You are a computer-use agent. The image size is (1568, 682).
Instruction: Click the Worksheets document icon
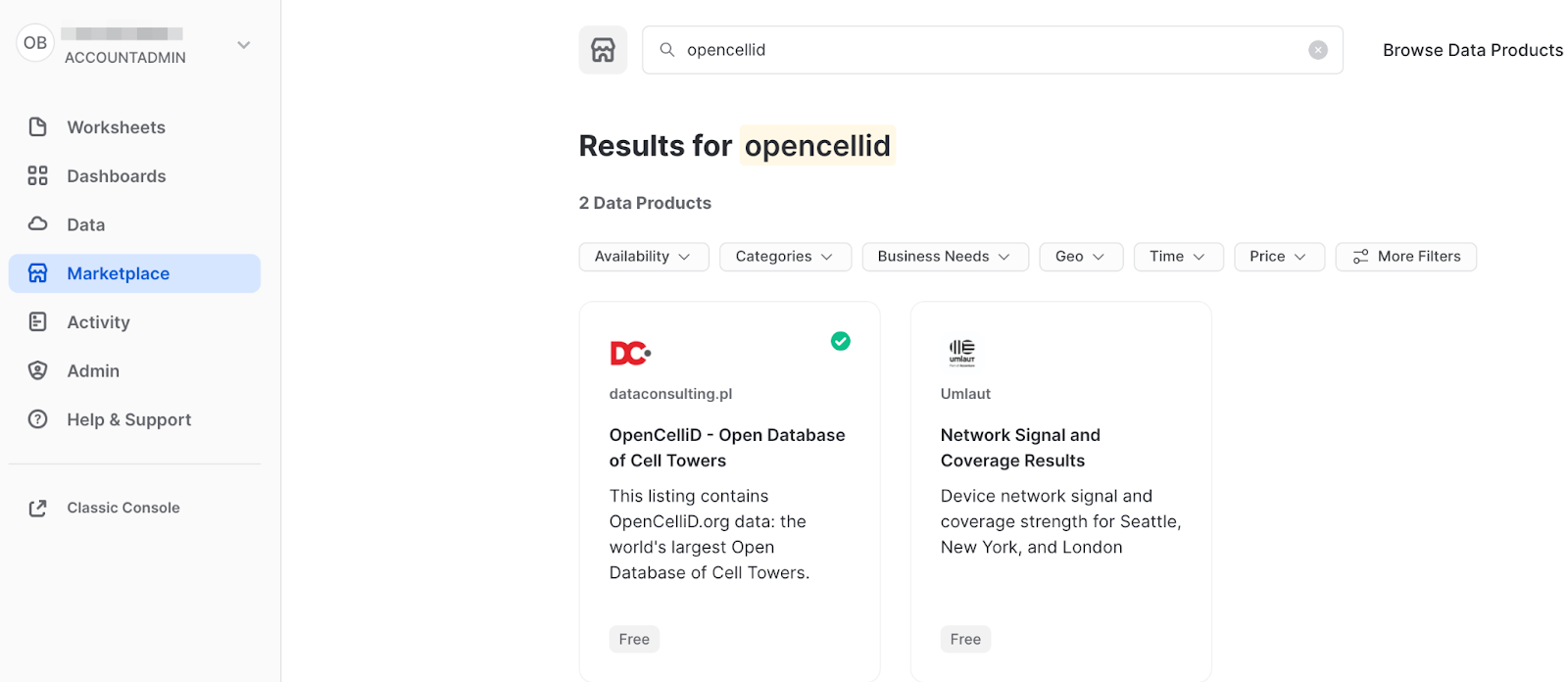click(x=38, y=127)
